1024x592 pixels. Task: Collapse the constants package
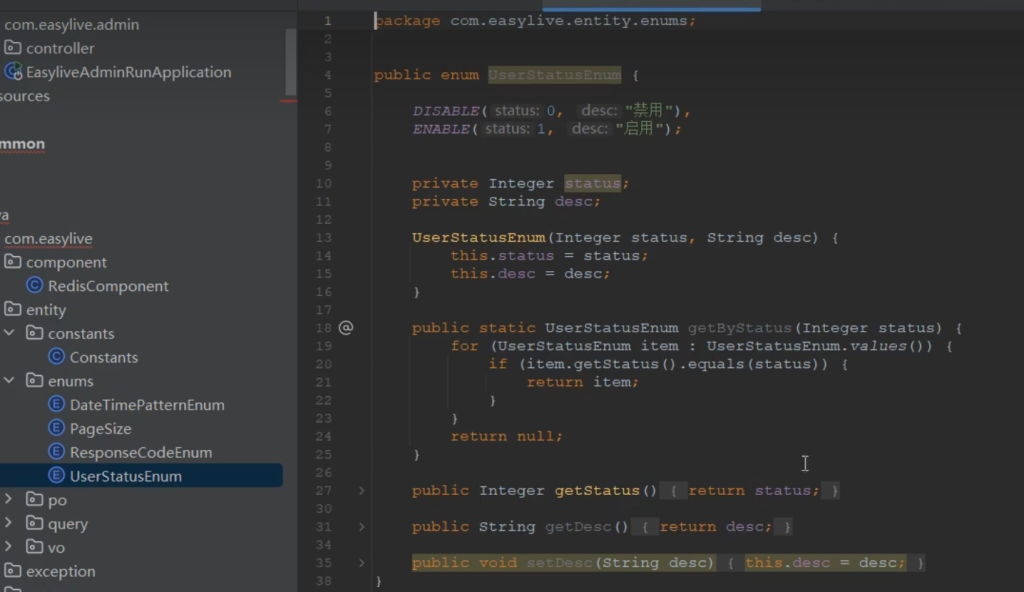[9, 333]
